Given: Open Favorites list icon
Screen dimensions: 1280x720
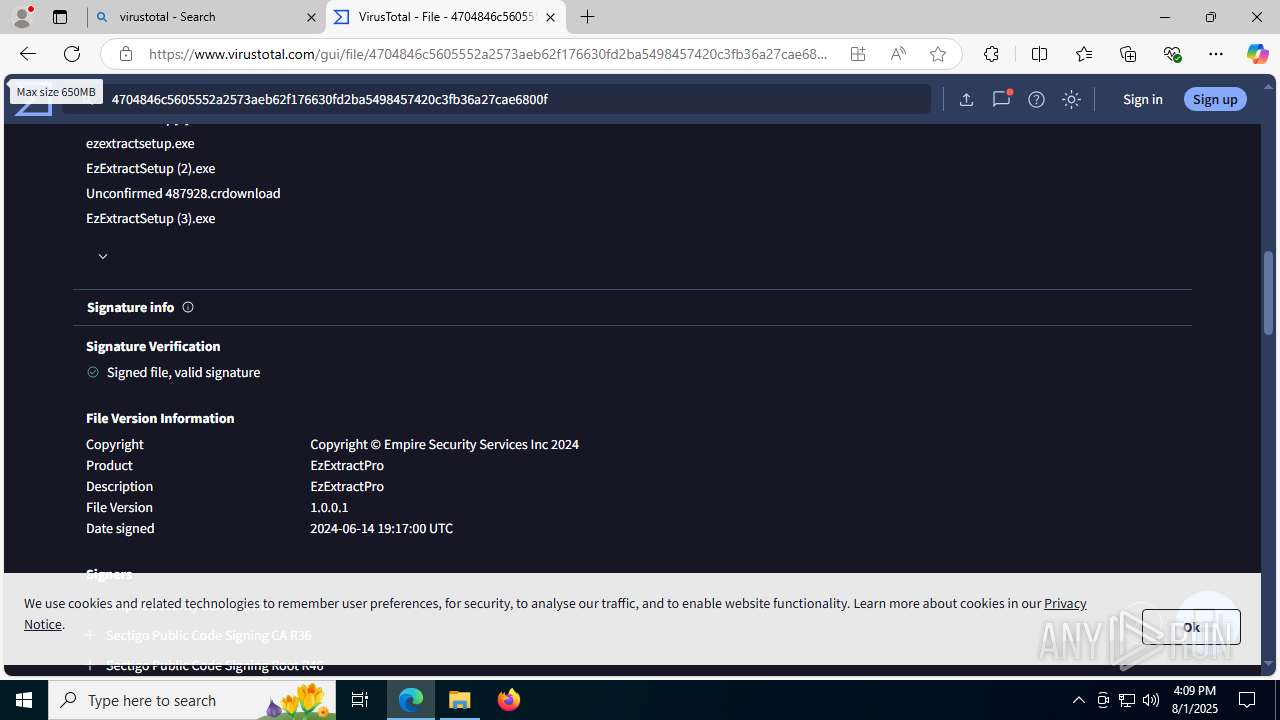Looking at the screenshot, I should coord(1084,54).
